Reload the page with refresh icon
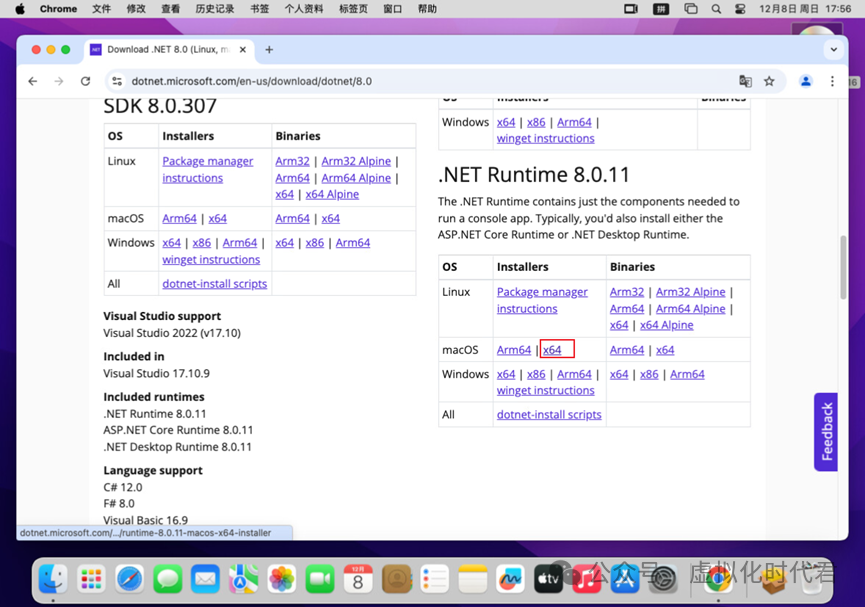 click(x=85, y=81)
